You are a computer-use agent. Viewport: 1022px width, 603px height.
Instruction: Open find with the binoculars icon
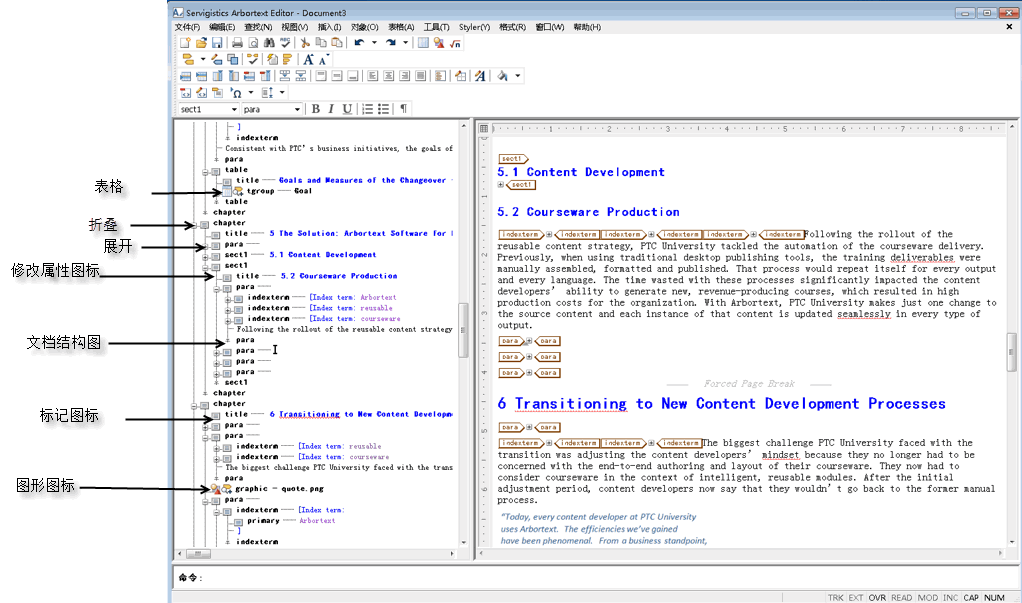(269, 43)
